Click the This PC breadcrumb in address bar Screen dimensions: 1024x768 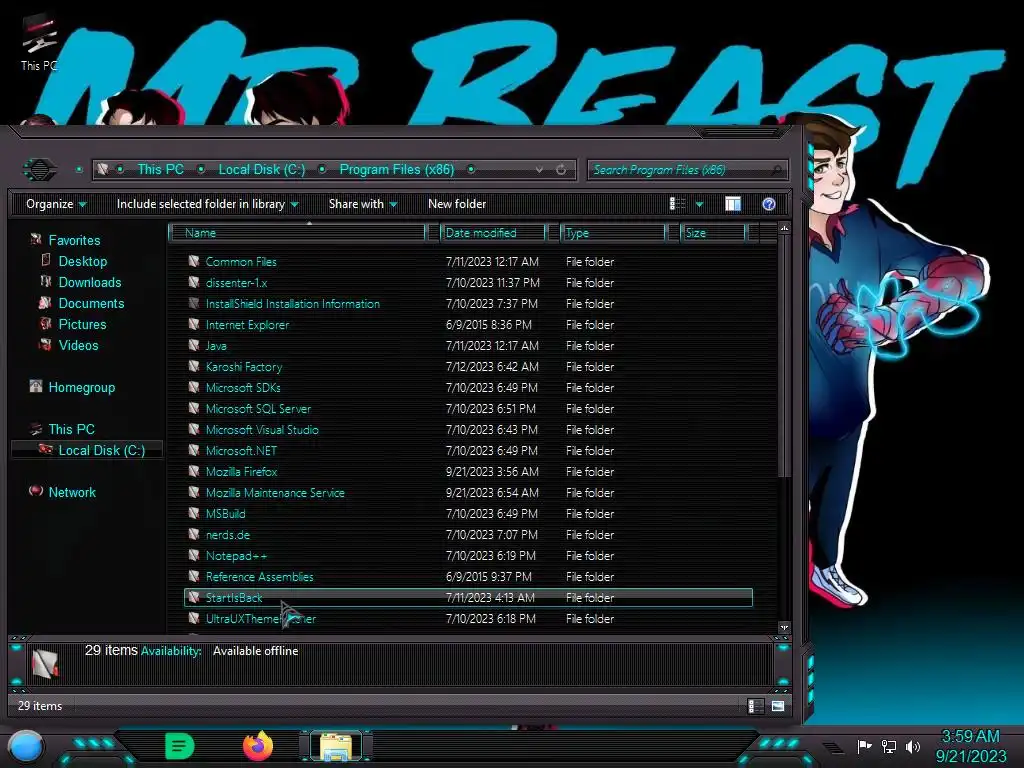click(161, 169)
